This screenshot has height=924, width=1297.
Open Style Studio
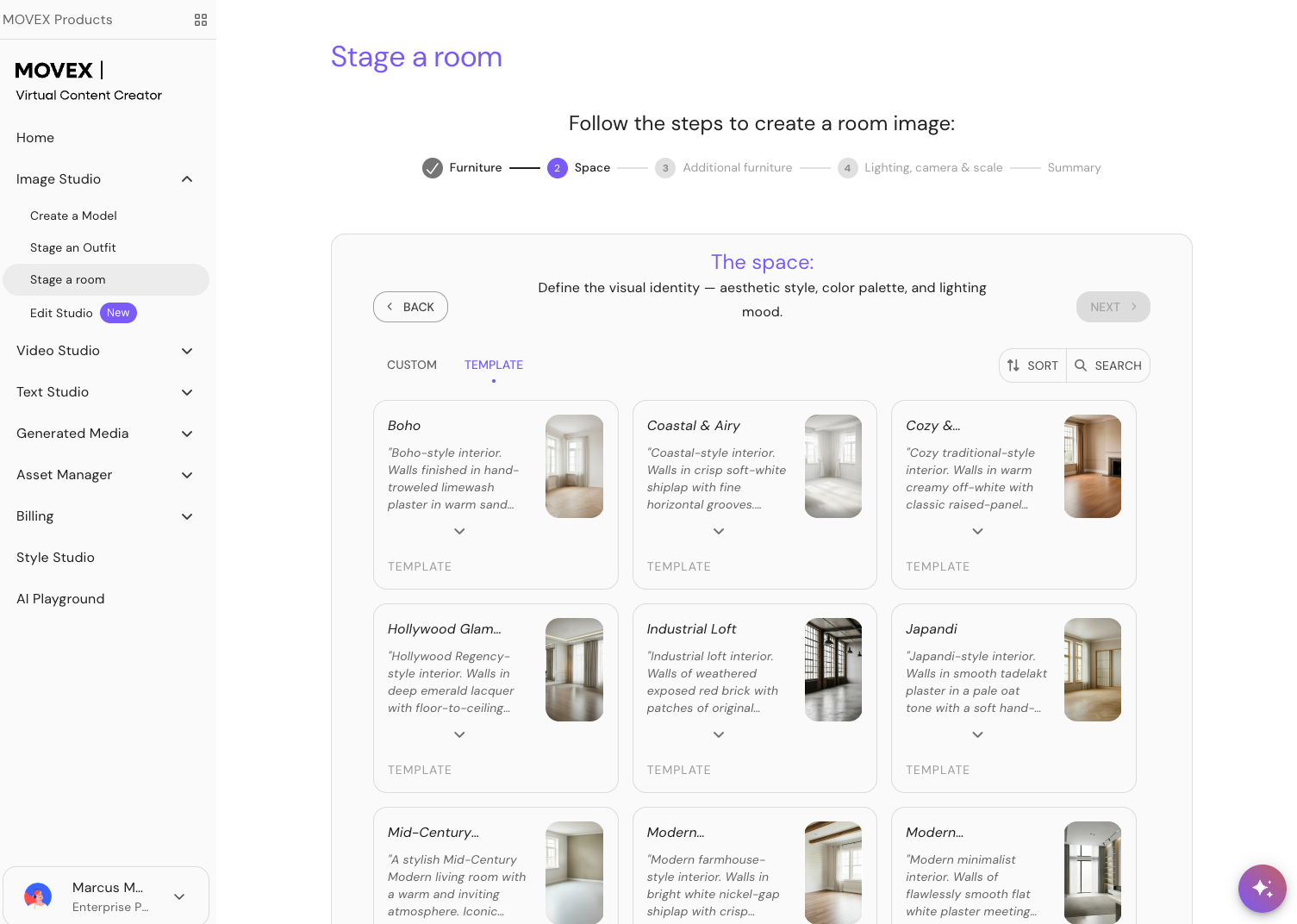[55, 558]
